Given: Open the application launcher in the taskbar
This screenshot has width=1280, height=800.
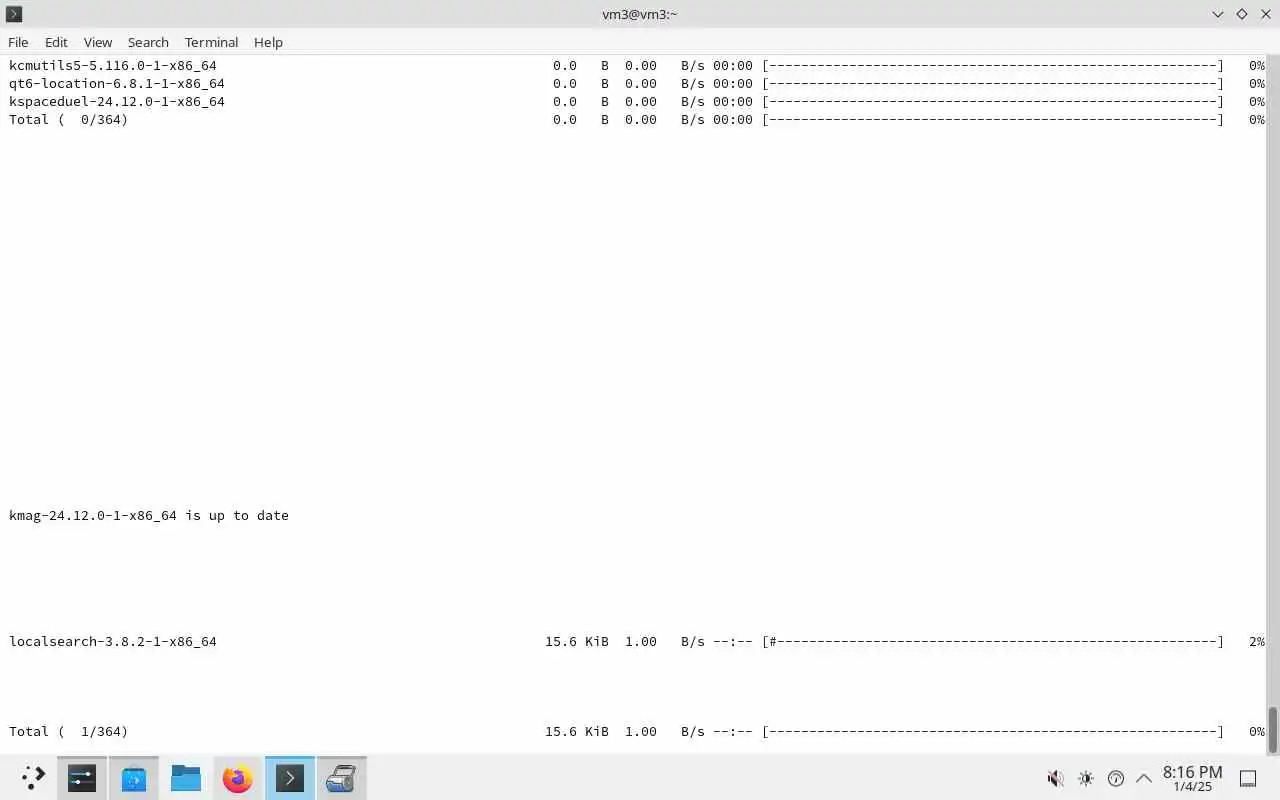Looking at the screenshot, I should (x=33, y=778).
